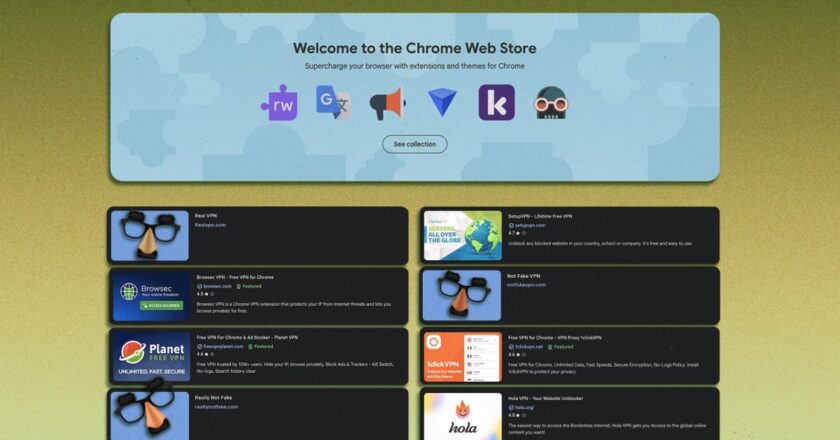Click the 'Supercharge your browser' subtitle text
Screen dimensions: 840x440
pyautogui.click(x=415, y=66)
